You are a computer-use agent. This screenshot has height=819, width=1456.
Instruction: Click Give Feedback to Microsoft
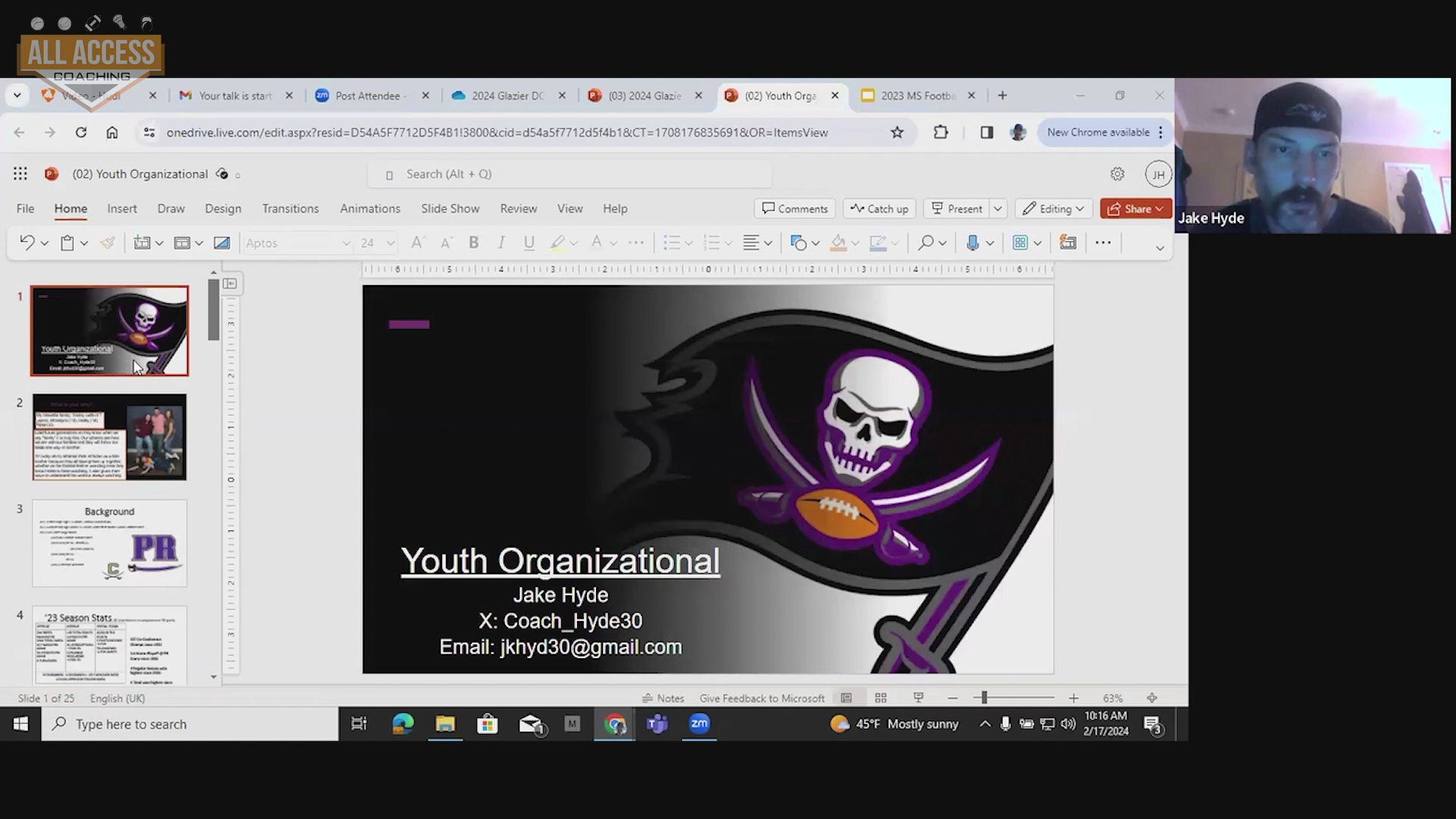[x=762, y=698]
